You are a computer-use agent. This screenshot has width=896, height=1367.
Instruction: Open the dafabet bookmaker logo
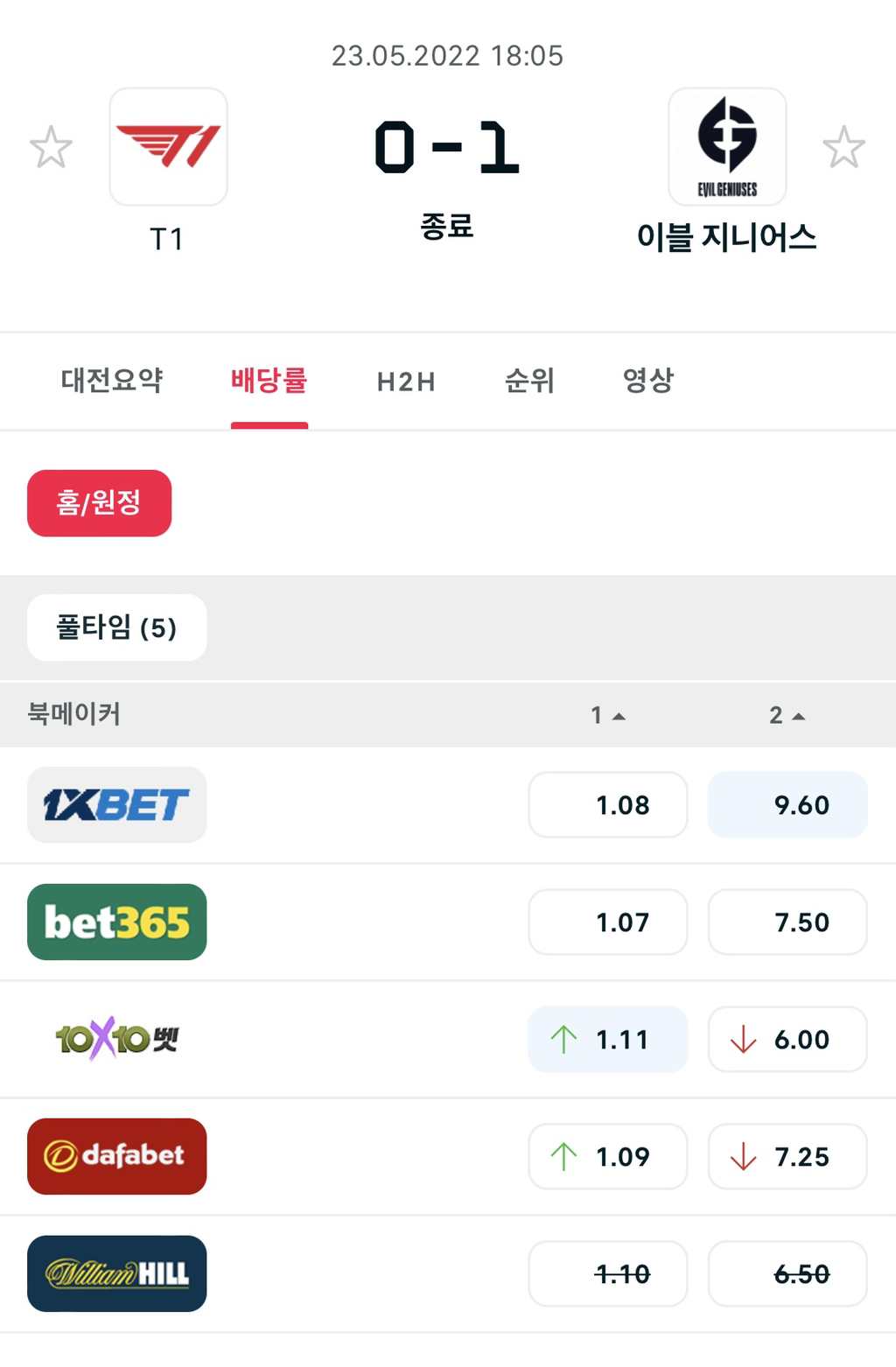coord(116,1156)
